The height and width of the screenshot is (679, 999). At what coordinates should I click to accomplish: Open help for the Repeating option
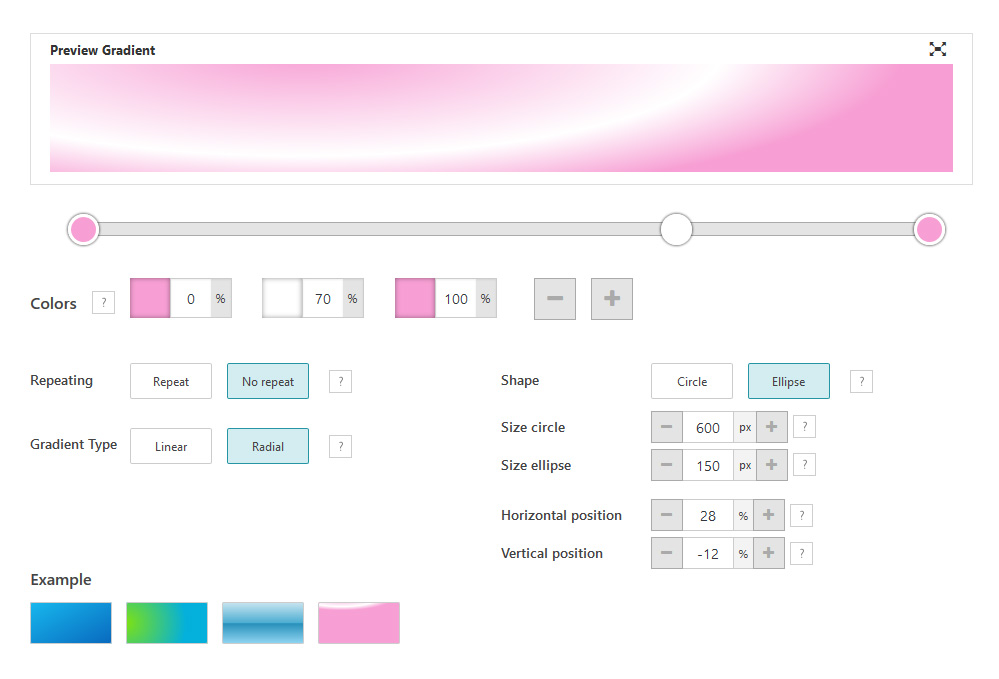pos(340,381)
